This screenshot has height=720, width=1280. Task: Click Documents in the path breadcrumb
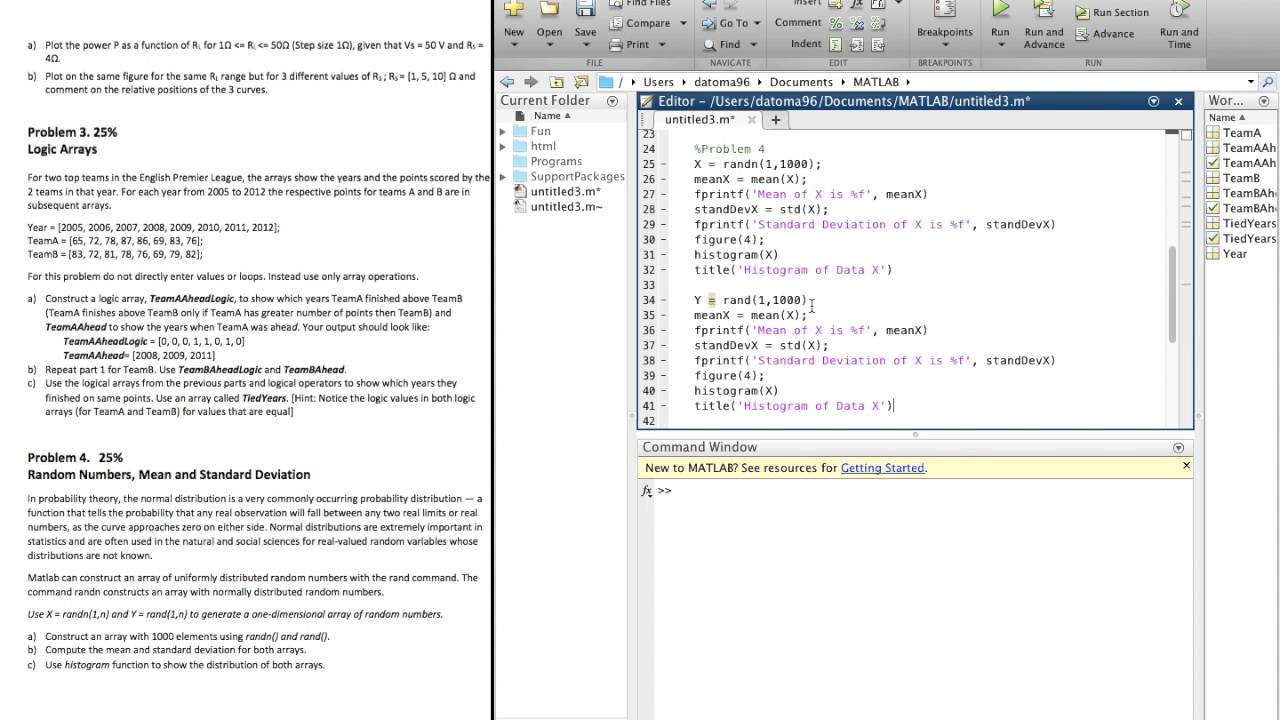(x=801, y=82)
